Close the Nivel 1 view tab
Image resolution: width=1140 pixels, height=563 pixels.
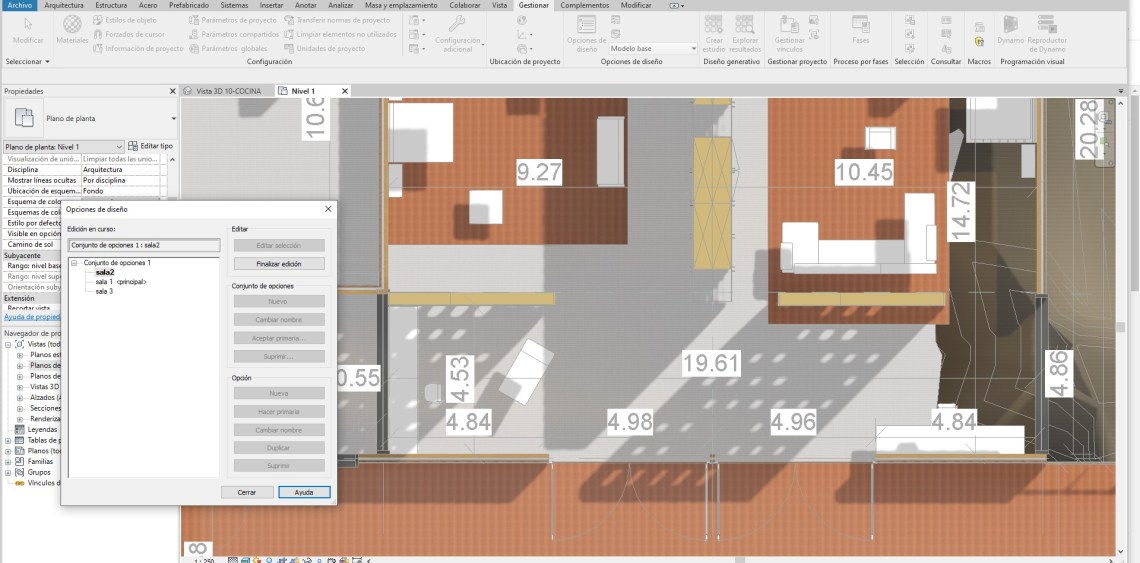(345, 91)
